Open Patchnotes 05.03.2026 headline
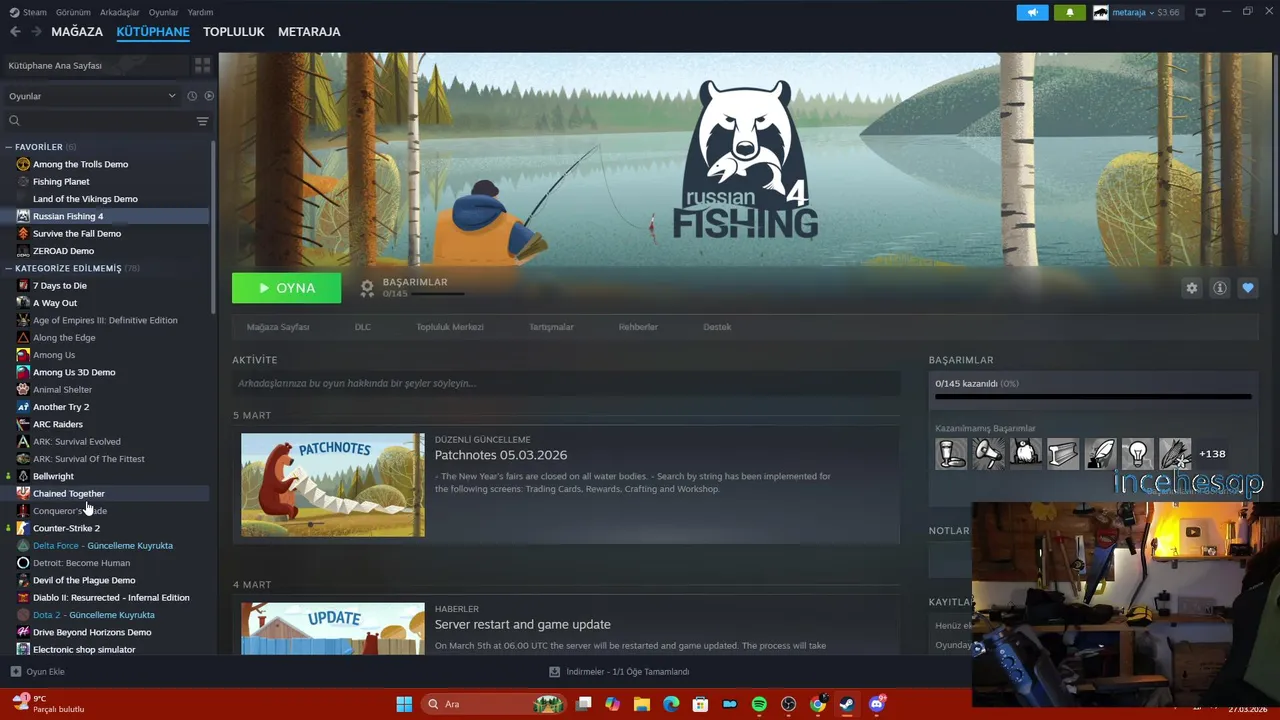This screenshot has height=720, width=1280. (501, 455)
